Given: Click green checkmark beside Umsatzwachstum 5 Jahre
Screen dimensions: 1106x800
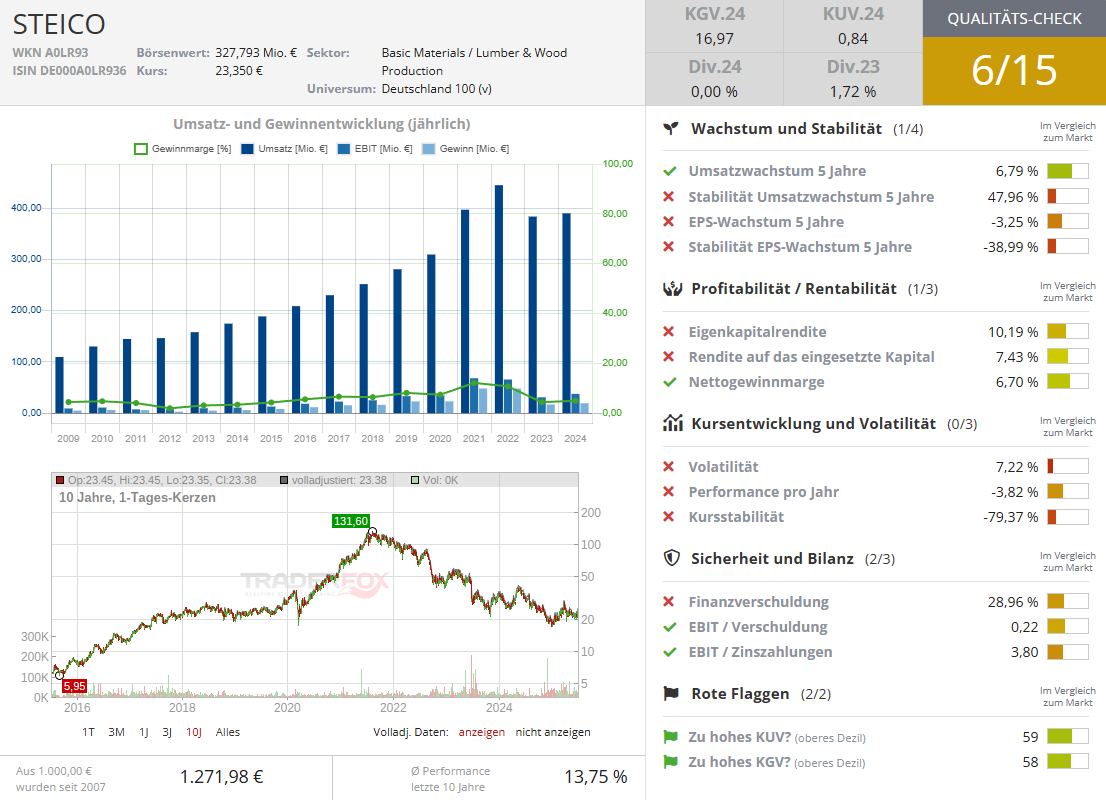Looking at the screenshot, I should tap(670, 171).
